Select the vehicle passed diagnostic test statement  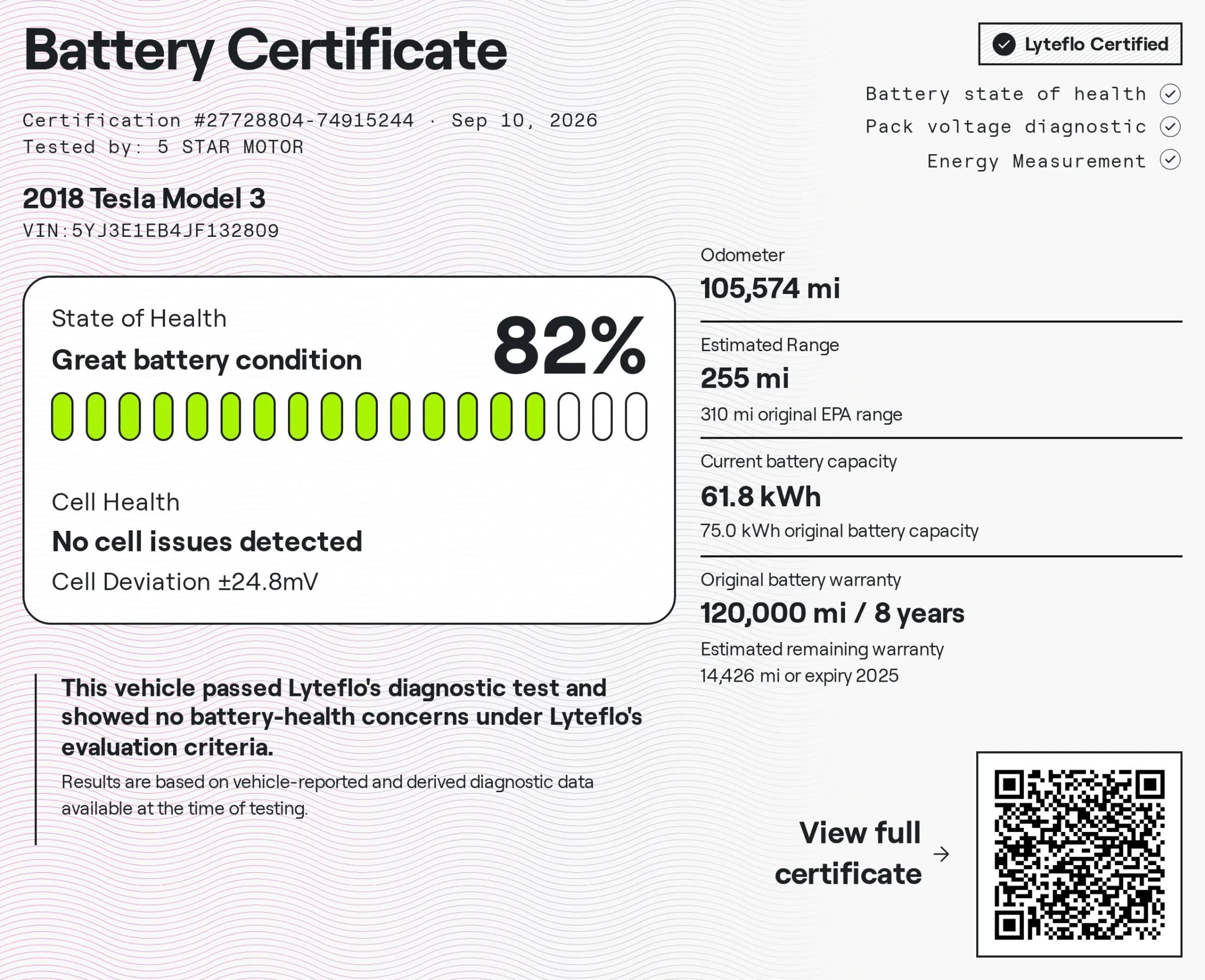(352, 717)
